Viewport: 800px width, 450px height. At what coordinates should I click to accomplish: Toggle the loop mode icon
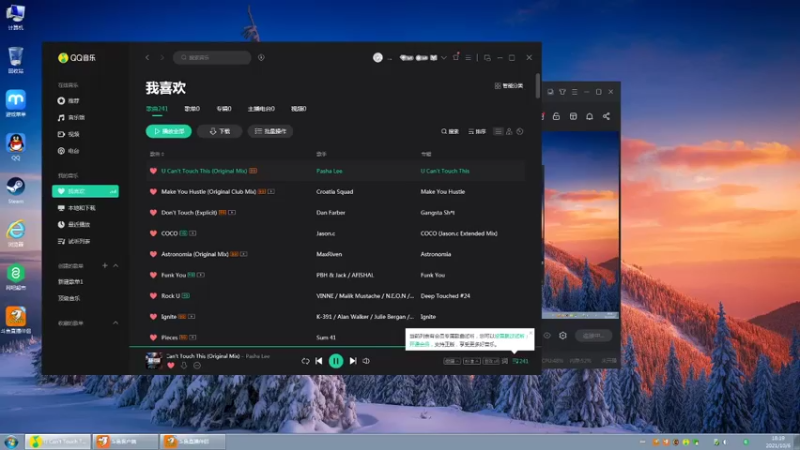click(x=305, y=361)
